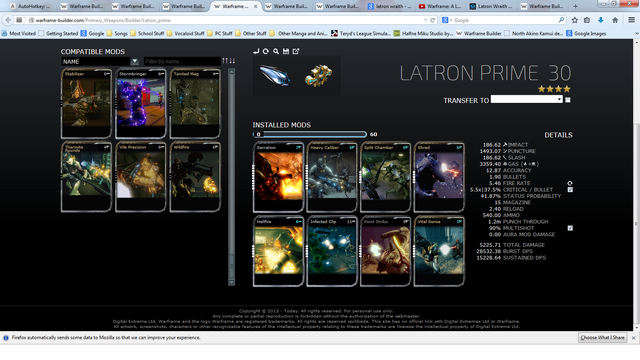Viewport: 640px width, 360px height.
Task: Select the installed Serration mod card
Action: 278,177
